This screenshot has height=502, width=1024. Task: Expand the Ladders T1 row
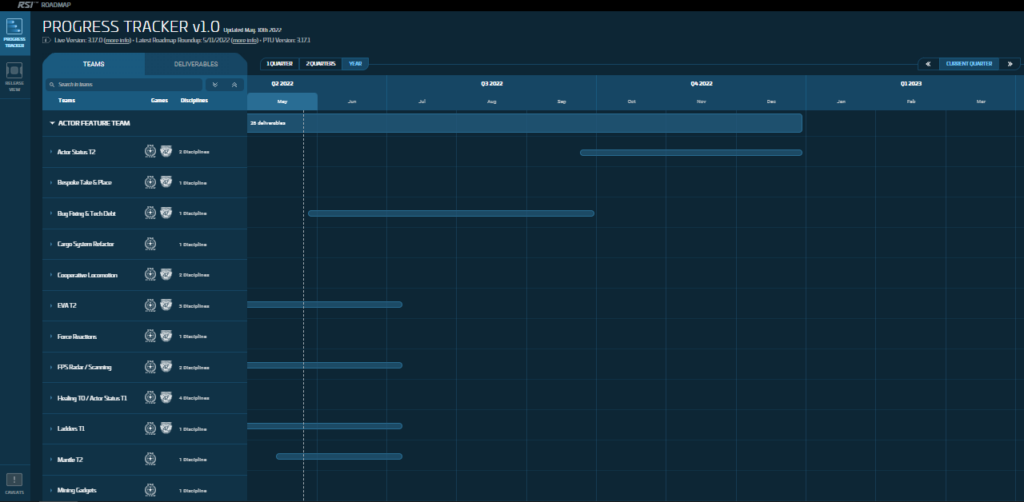[x=51, y=429]
